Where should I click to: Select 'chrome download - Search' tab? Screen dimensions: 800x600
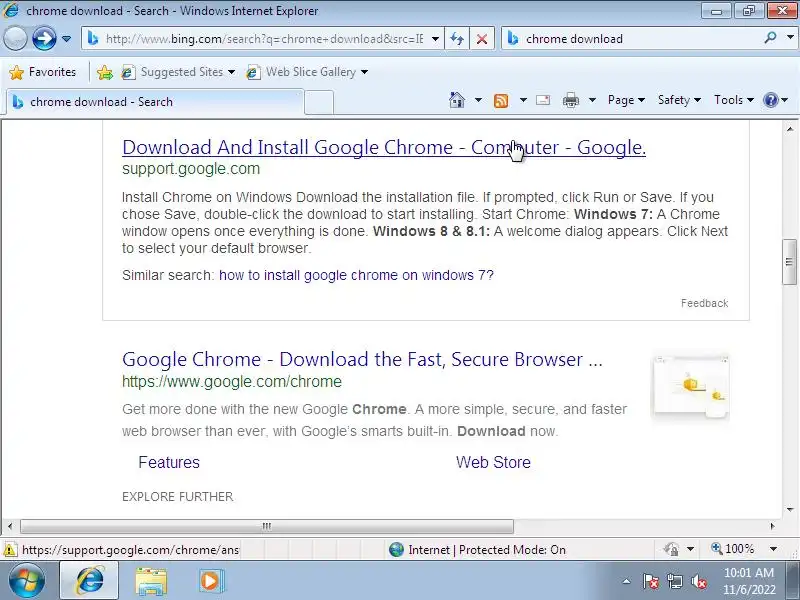(155, 102)
